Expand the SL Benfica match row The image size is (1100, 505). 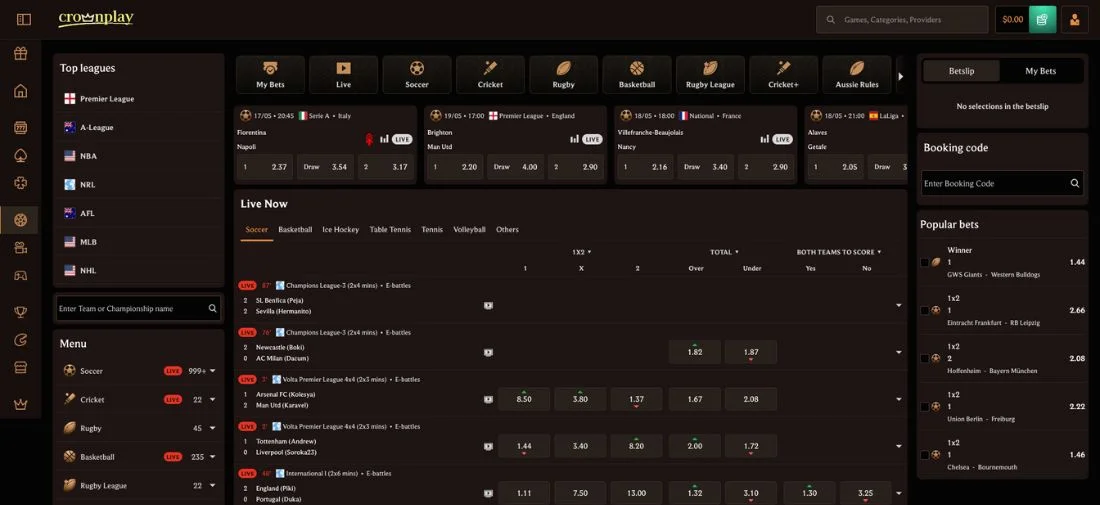click(899, 306)
